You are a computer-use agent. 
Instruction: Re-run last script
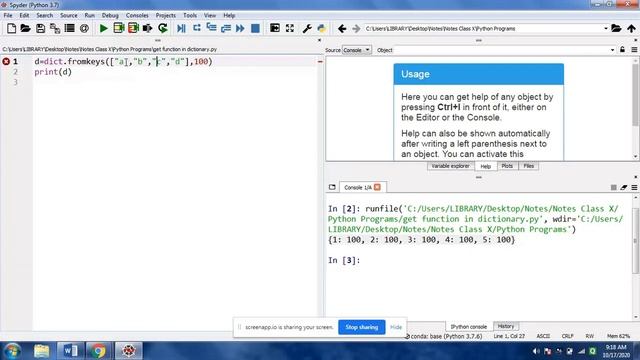tap(162, 28)
